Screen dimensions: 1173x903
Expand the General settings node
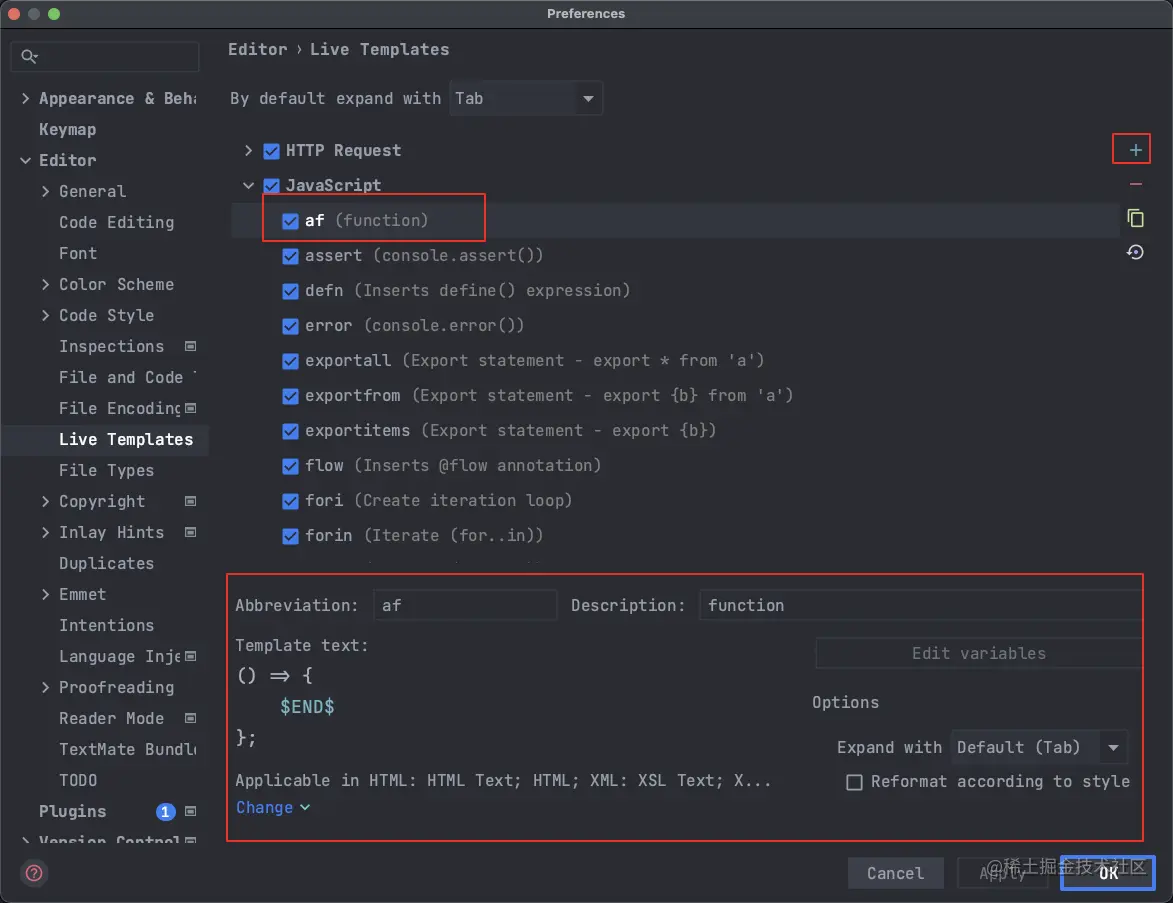[x=46, y=192]
